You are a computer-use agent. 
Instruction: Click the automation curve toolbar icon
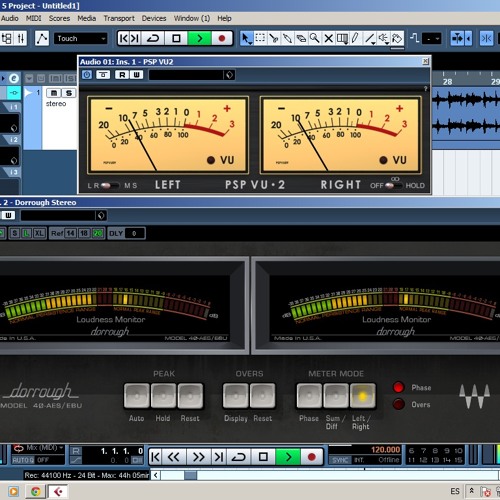42,39
